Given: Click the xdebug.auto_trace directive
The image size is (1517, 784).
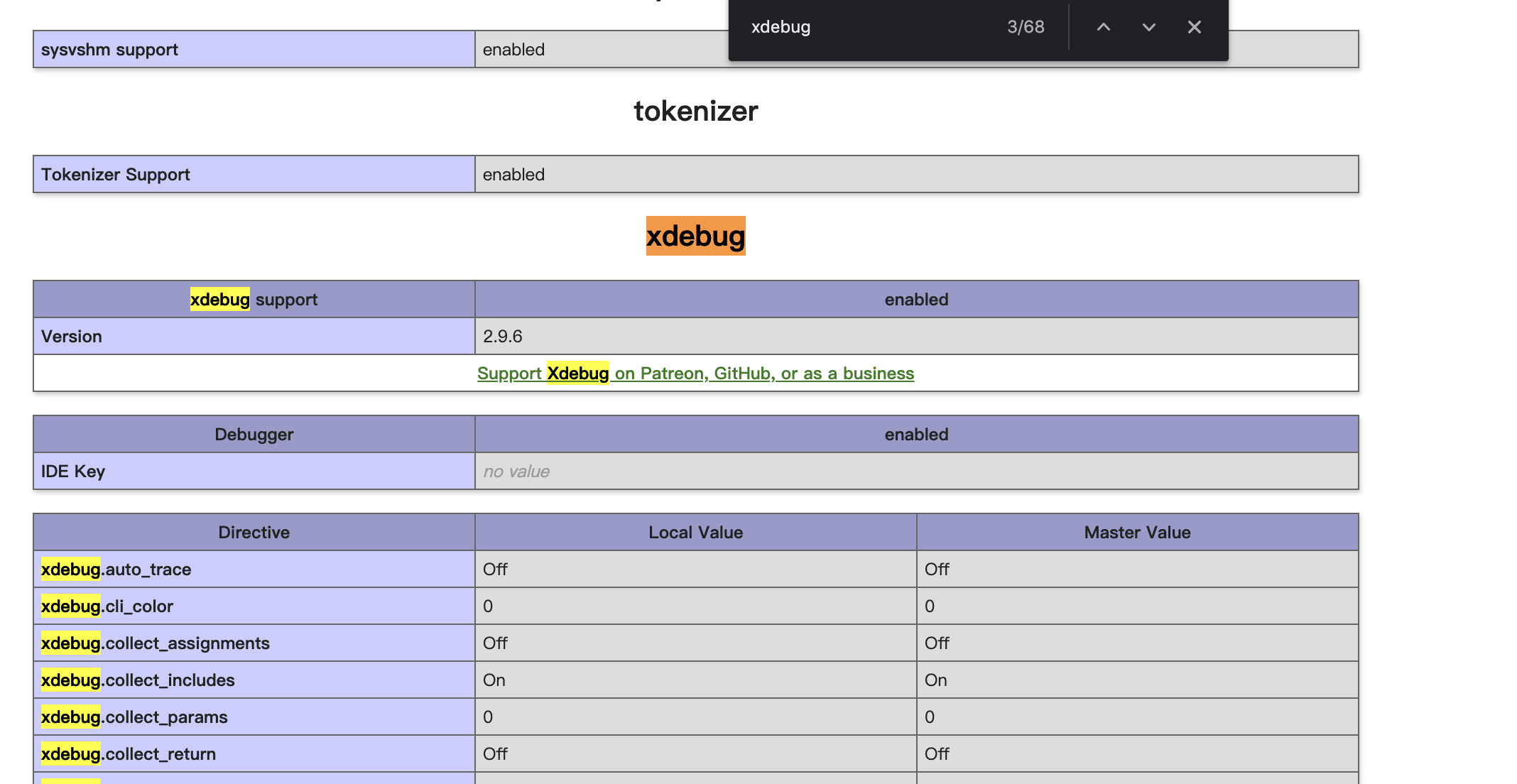Looking at the screenshot, I should pos(254,570).
